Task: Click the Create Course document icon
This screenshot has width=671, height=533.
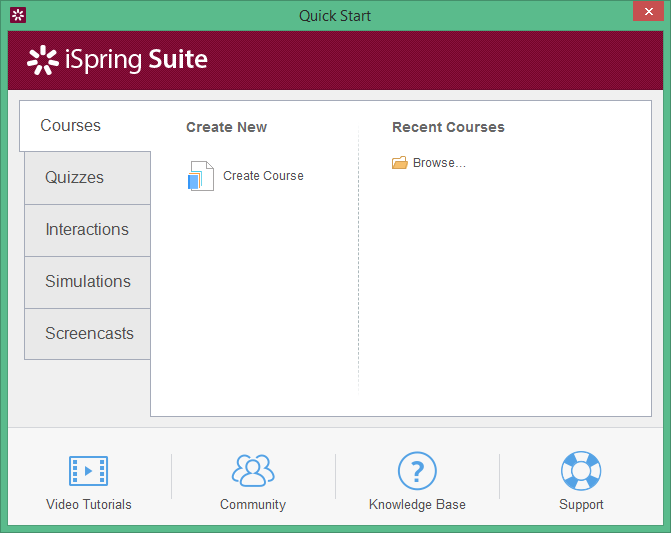Action: (201, 176)
